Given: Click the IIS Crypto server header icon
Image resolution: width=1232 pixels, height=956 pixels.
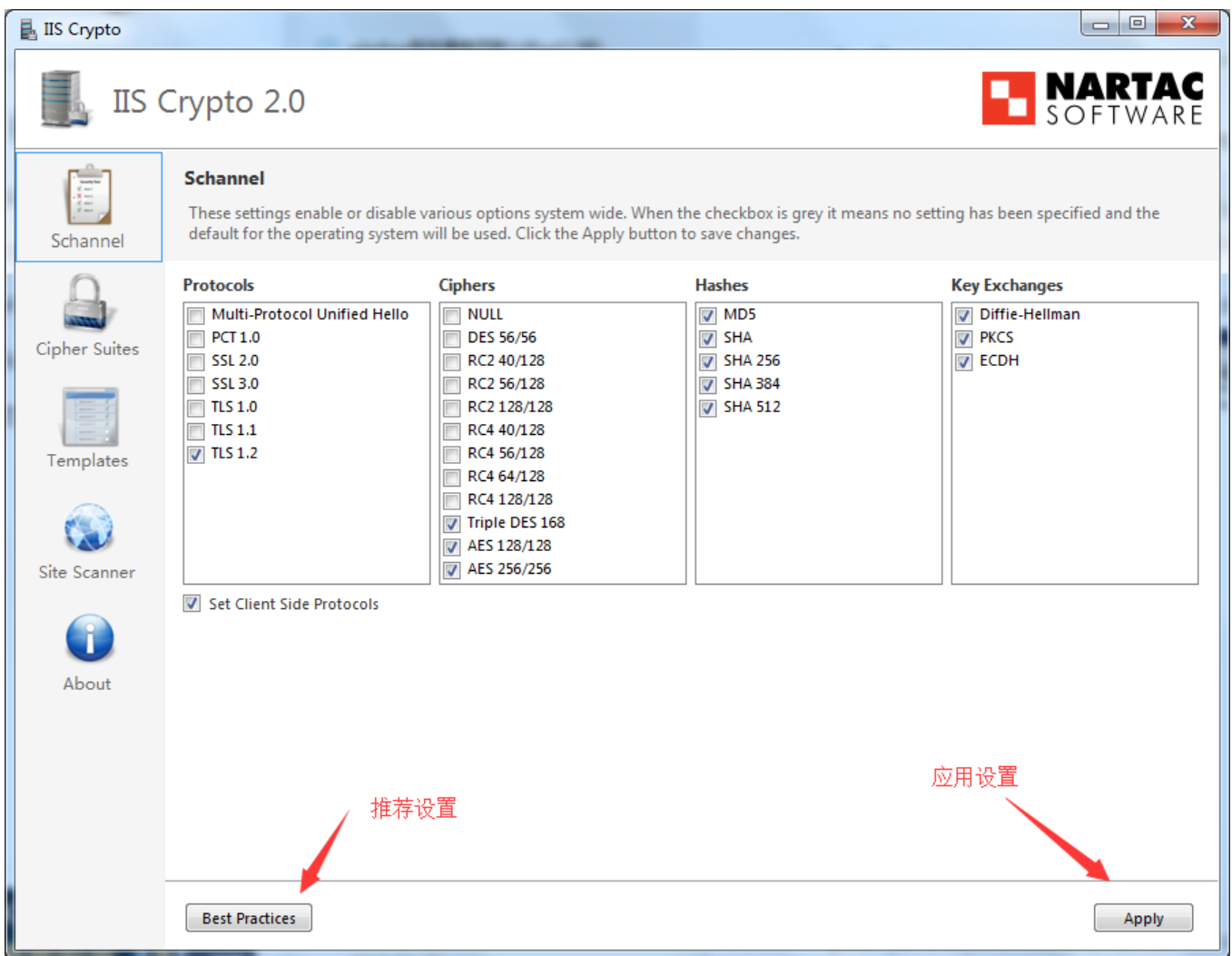Looking at the screenshot, I should (x=66, y=100).
